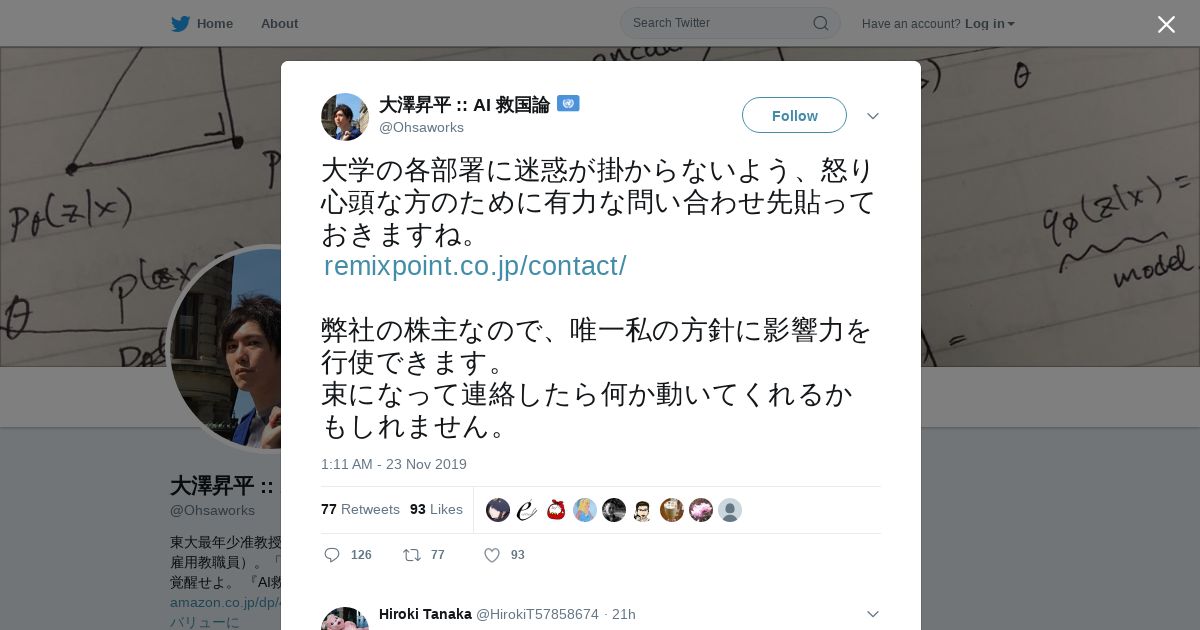Like the tweet with heart icon

tap(492, 555)
